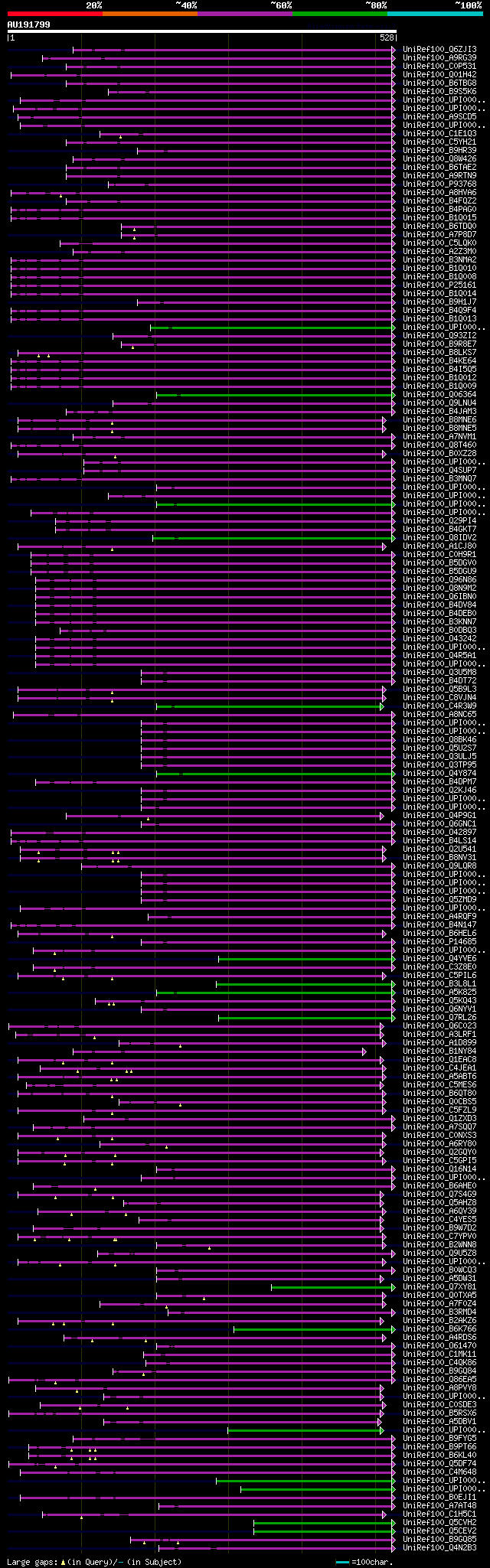The image size is (490, 1568).
Task: Select hit UniRef100_Q8IDV2
Action: tap(439, 537)
